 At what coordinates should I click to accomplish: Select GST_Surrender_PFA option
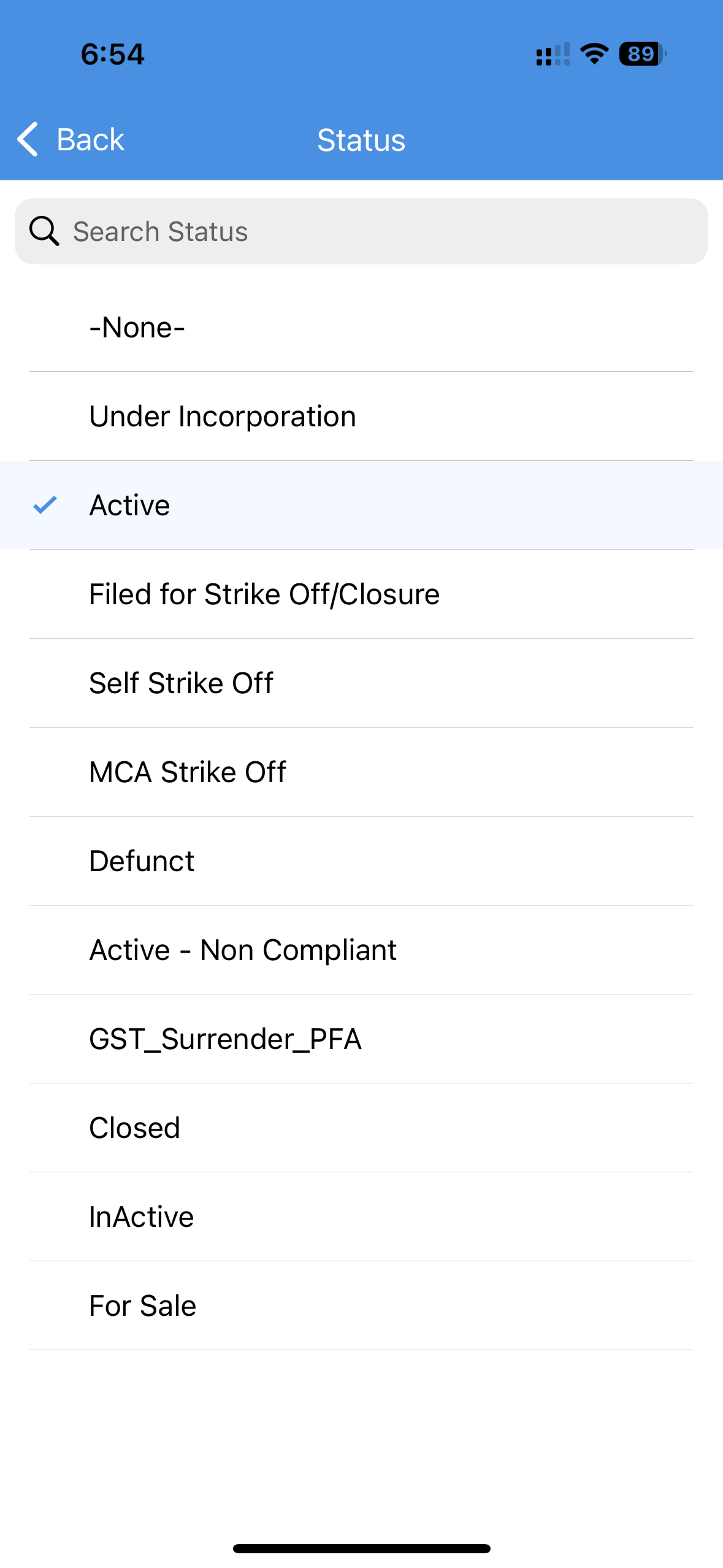tap(361, 1039)
